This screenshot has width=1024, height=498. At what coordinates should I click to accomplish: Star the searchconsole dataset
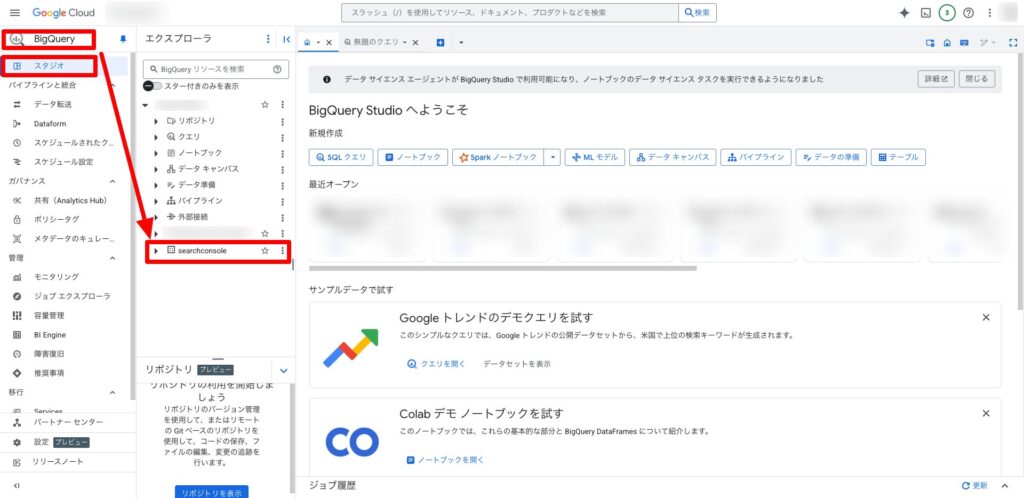265,251
